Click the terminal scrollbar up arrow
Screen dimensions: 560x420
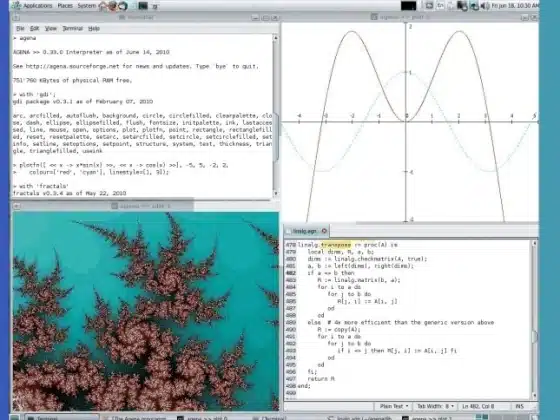click(x=275, y=38)
